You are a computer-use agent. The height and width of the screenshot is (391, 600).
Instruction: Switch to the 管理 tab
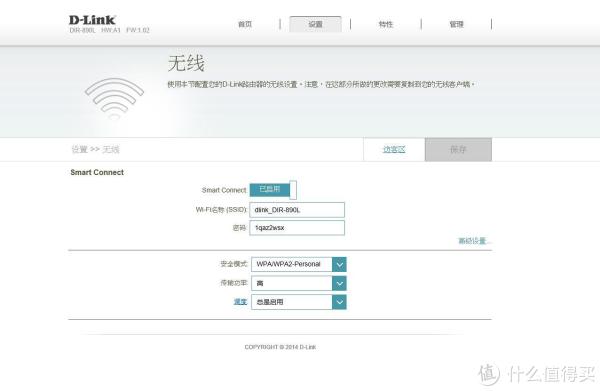click(x=456, y=24)
